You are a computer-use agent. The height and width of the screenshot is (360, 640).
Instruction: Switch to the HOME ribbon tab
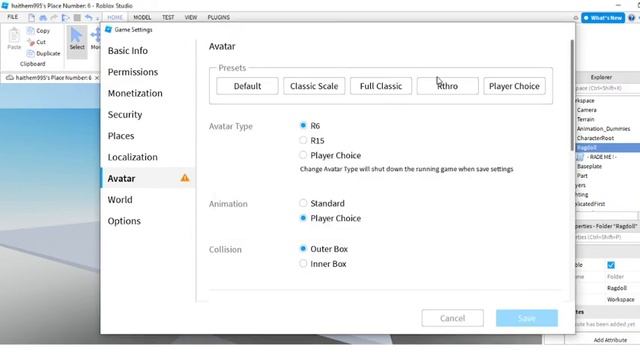[x=115, y=18]
